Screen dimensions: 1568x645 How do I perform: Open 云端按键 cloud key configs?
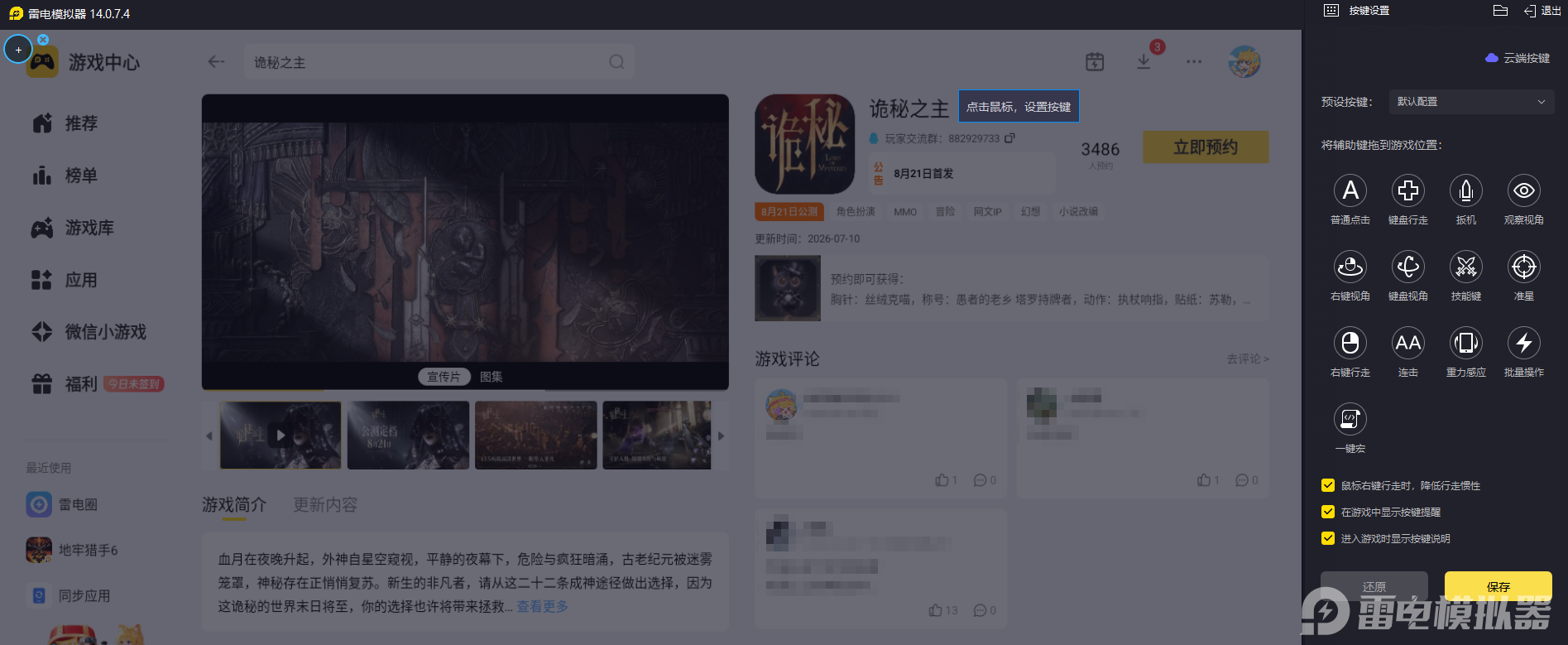1518,58
